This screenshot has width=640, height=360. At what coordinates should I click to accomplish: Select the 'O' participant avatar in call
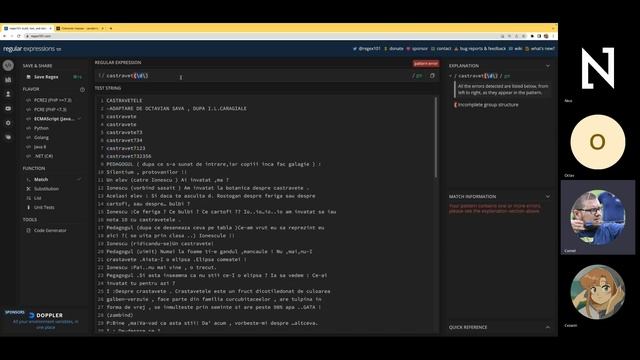(x=598, y=142)
